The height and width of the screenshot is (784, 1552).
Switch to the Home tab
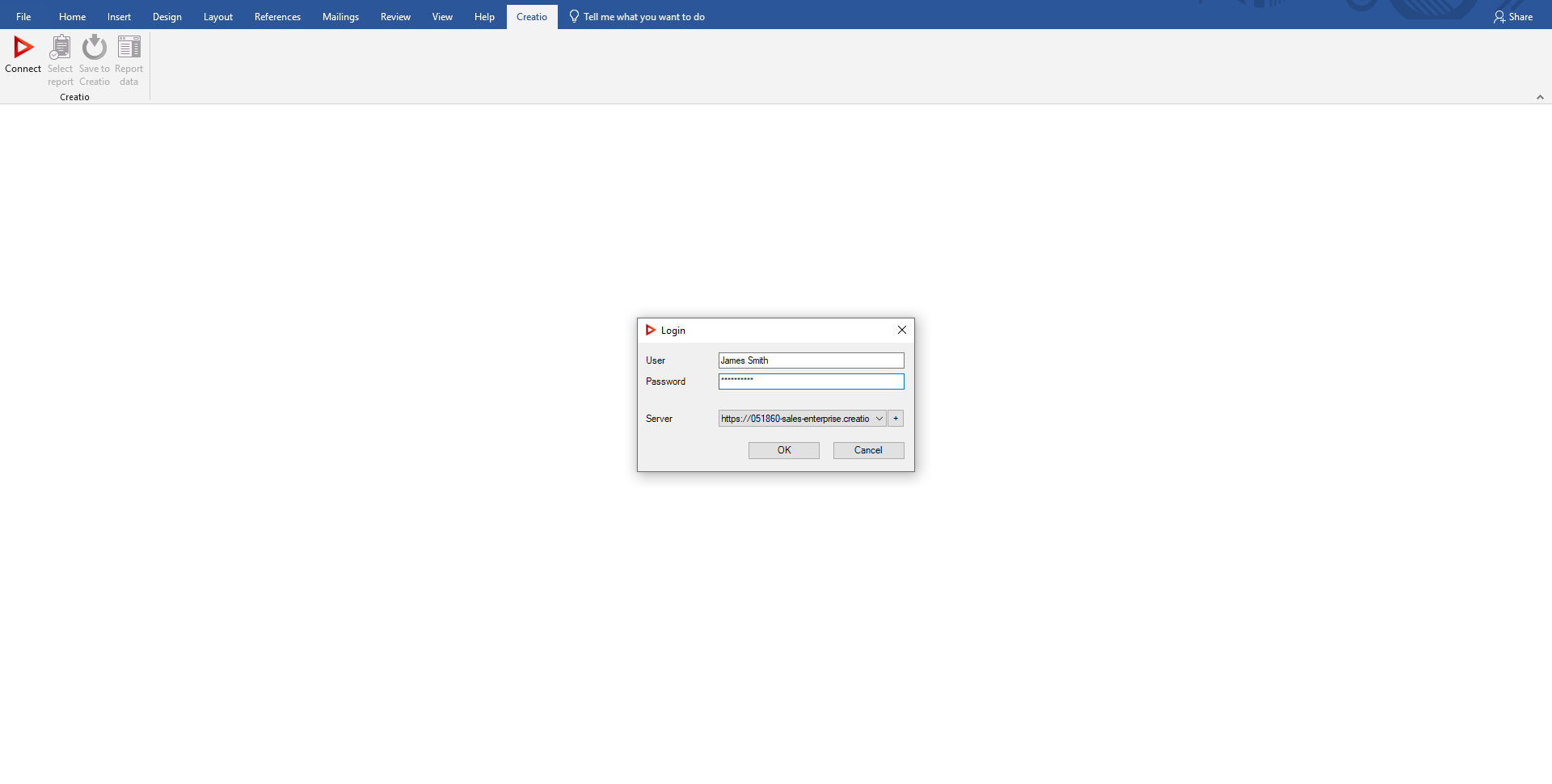point(72,17)
